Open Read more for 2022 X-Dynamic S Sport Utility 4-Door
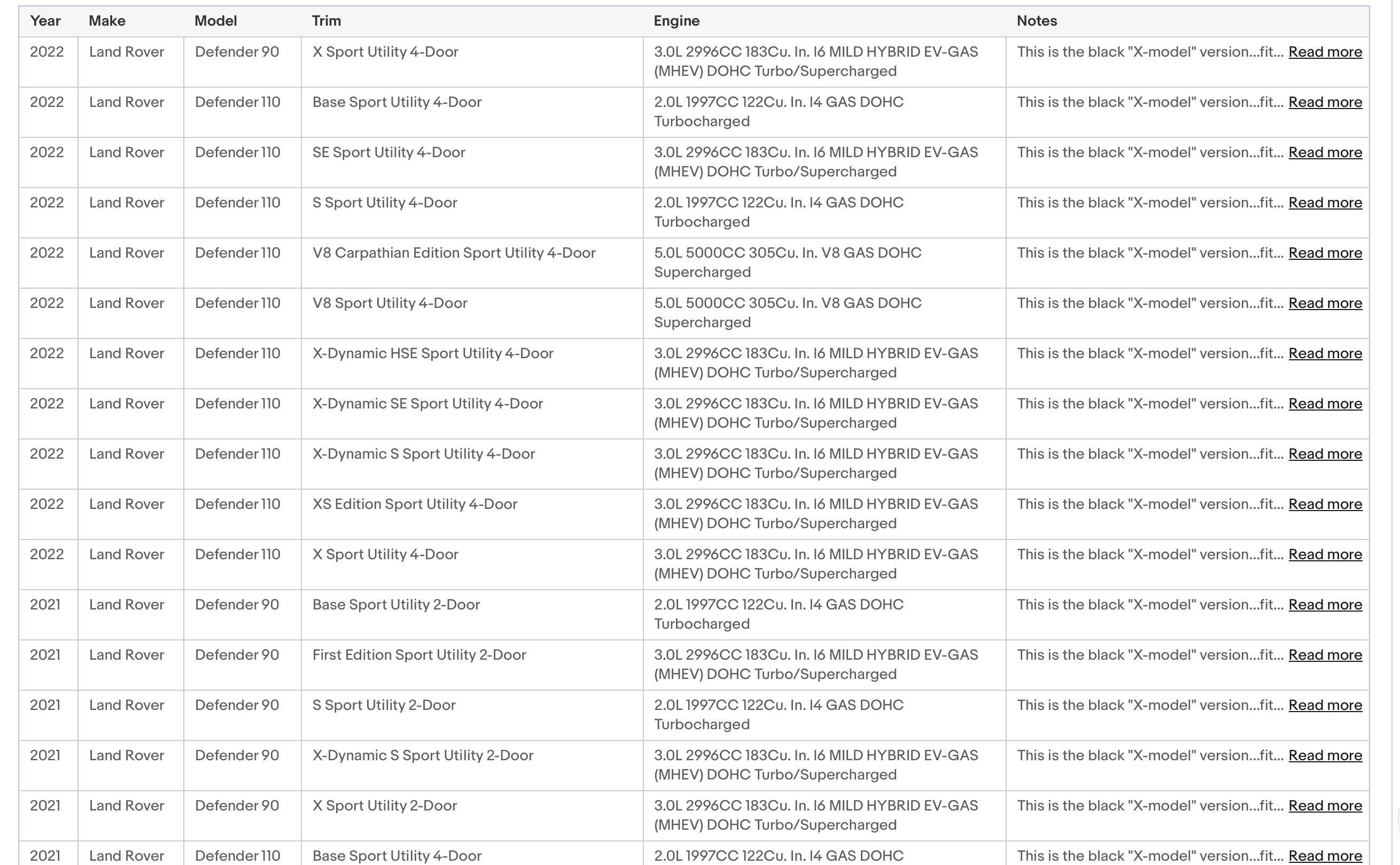 click(x=1325, y=454)
